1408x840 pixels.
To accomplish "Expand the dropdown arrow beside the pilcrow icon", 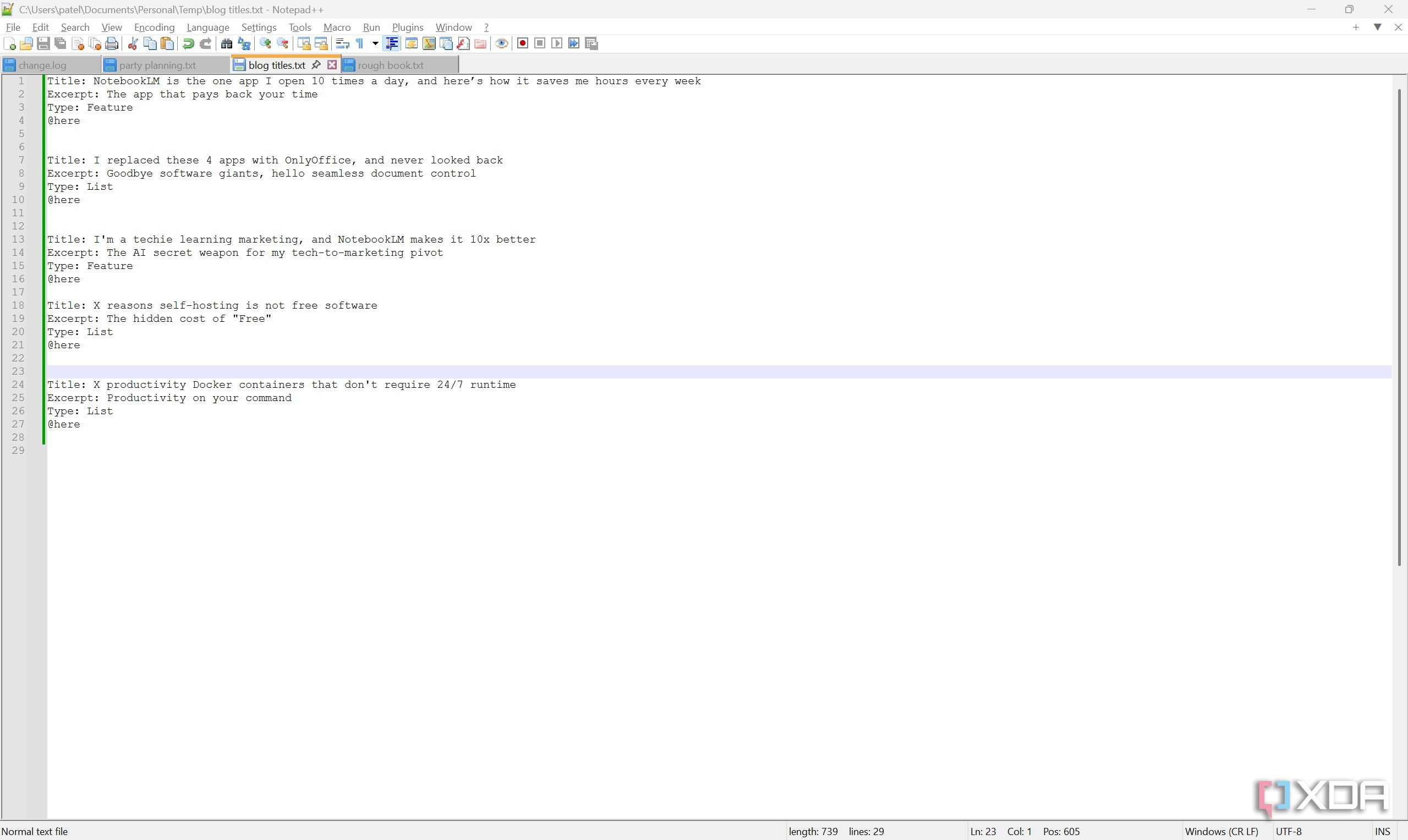I will (x=375, y=43).
